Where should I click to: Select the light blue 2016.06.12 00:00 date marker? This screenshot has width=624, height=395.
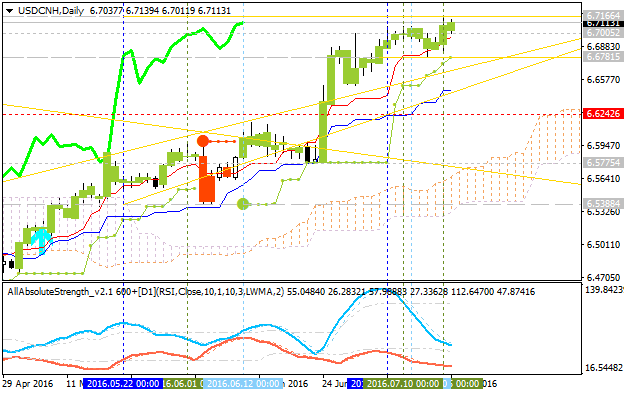244,384
